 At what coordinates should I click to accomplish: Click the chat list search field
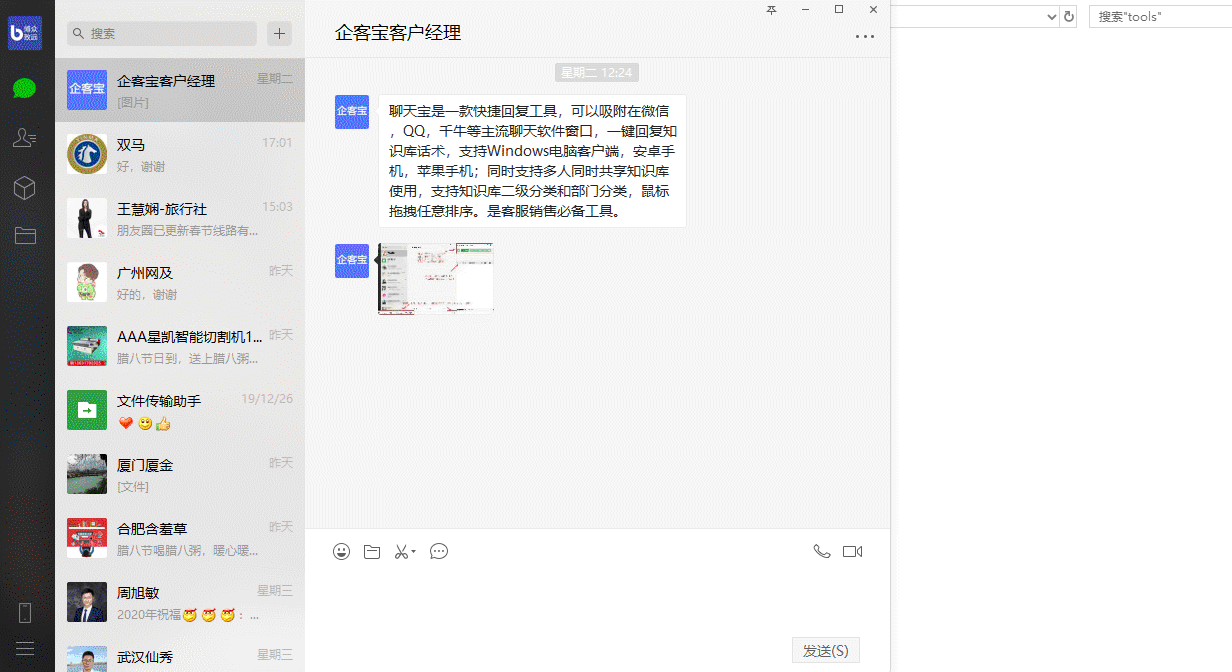click(x=162, y=33)
